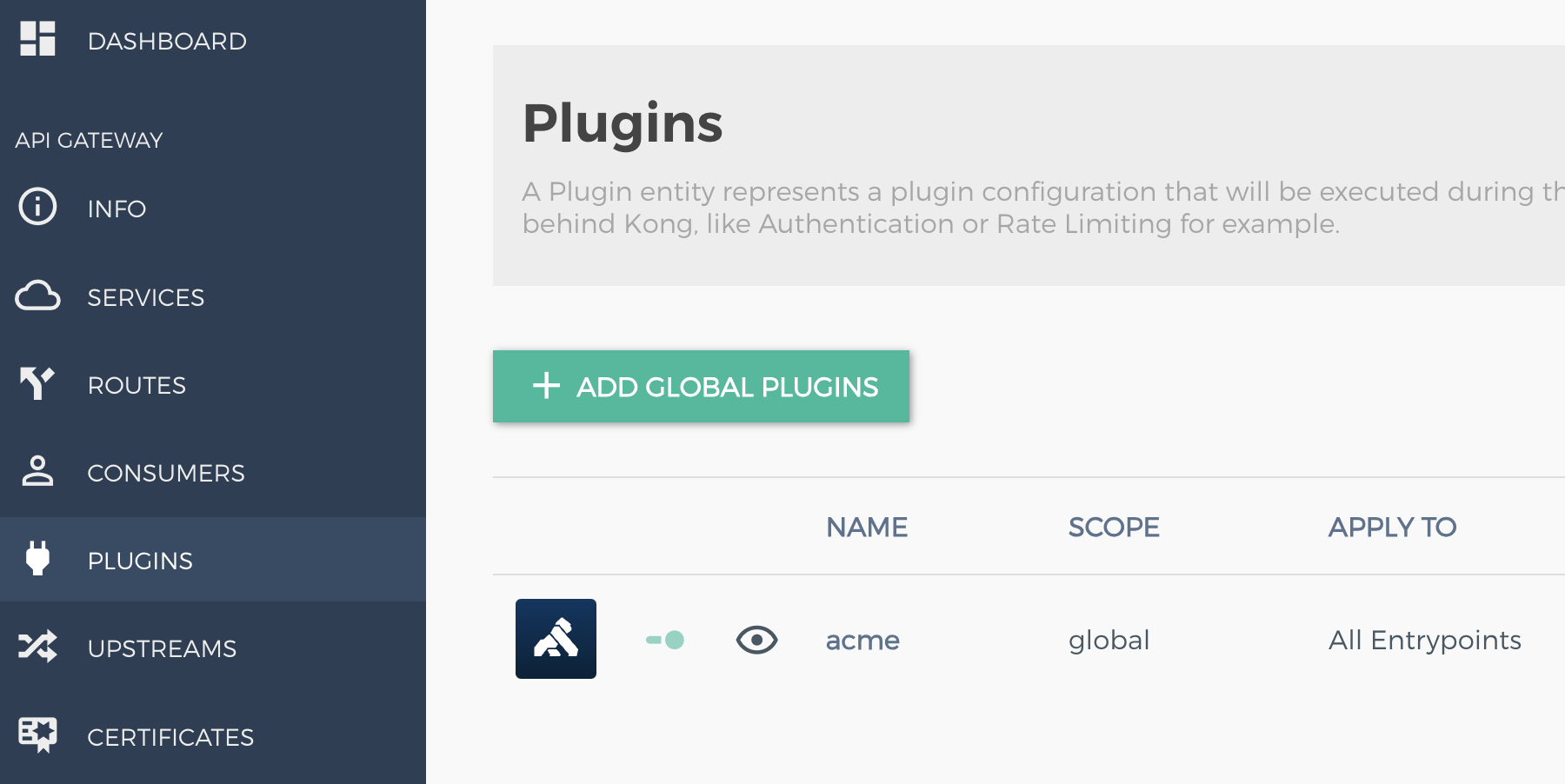Open the Plugins sidebar entry

[x=140, y=561]
